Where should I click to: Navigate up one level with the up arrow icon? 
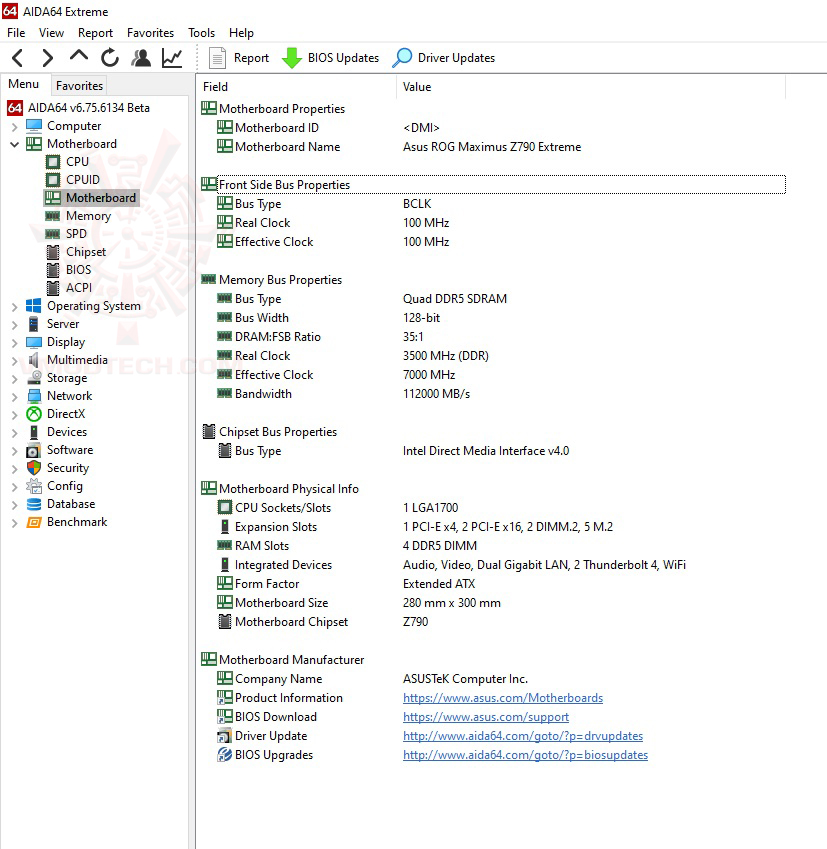pyautogui.click(x=79, y=56)
